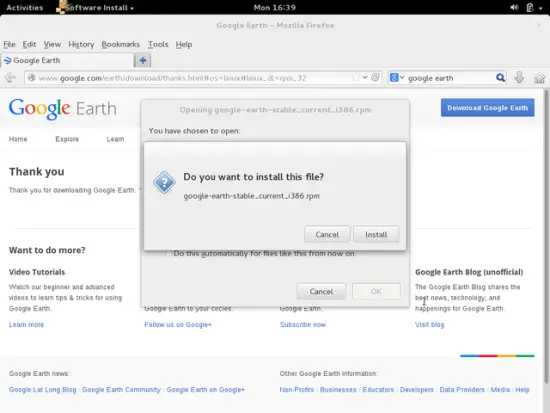This screenshot has height=413, width=550.
Task: Open the Tools menu
Action: (158, 44)
